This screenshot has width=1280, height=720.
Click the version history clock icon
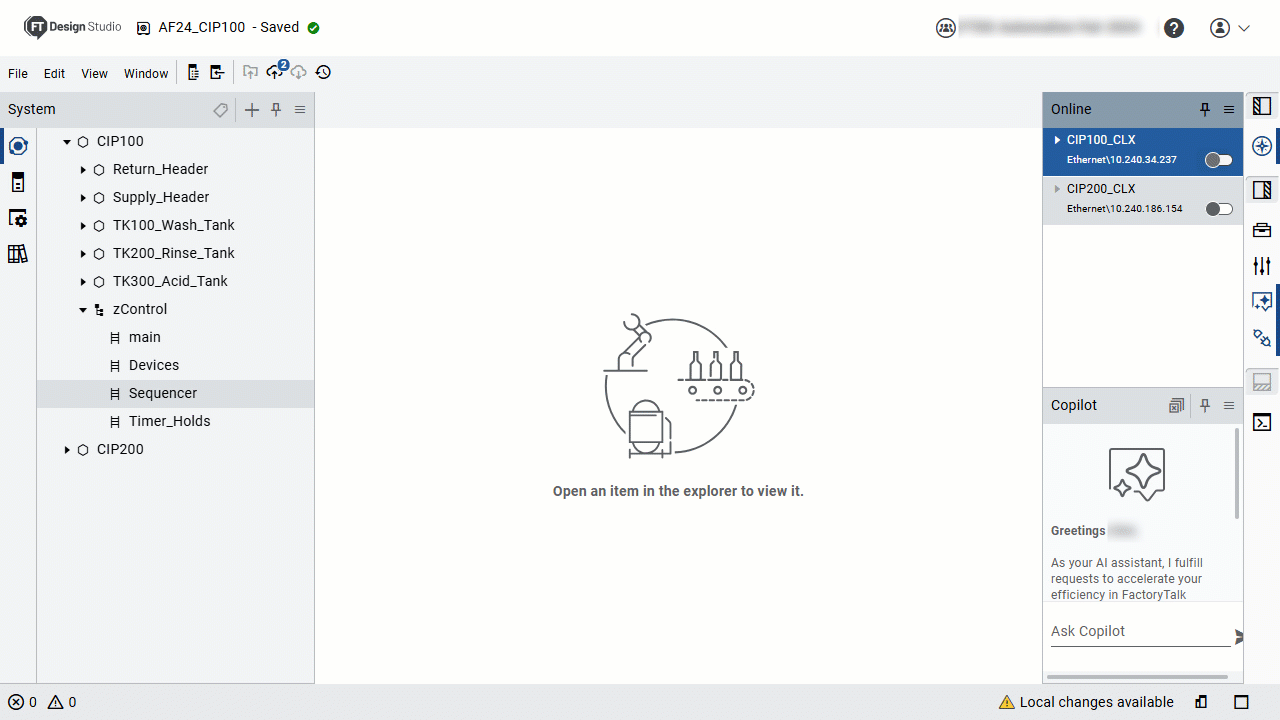(322, 72)
